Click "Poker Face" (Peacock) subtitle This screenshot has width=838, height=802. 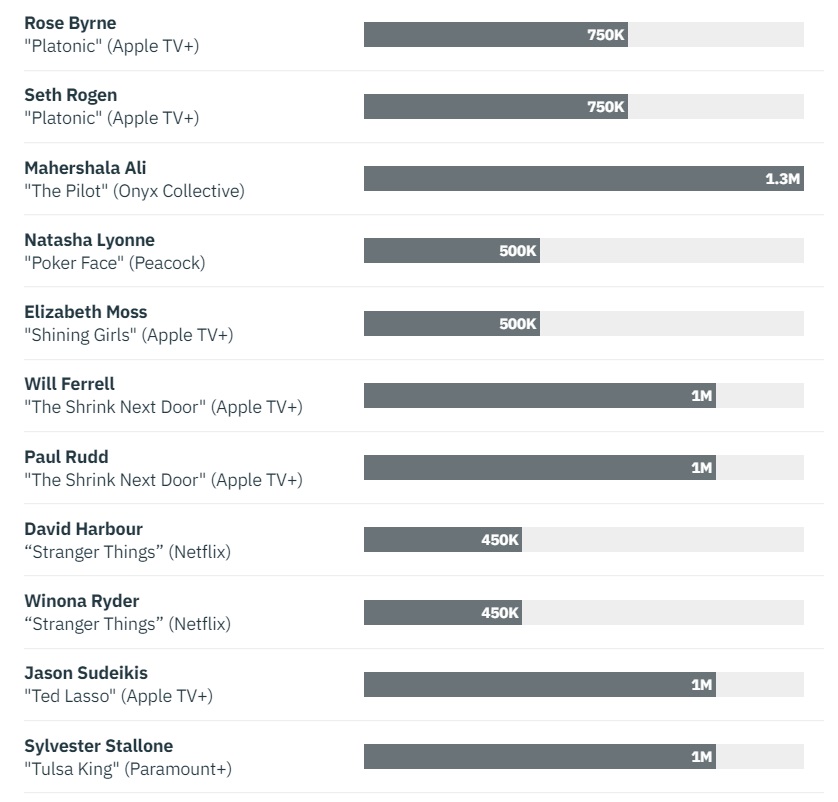(x=115, y=263)
